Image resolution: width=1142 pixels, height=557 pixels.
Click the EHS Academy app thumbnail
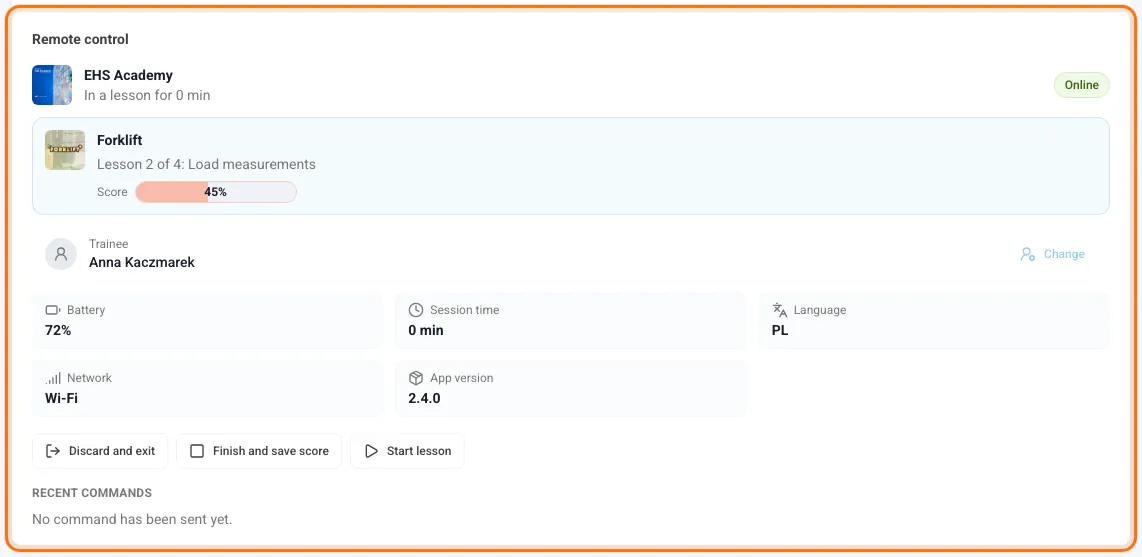coord(52,85)
